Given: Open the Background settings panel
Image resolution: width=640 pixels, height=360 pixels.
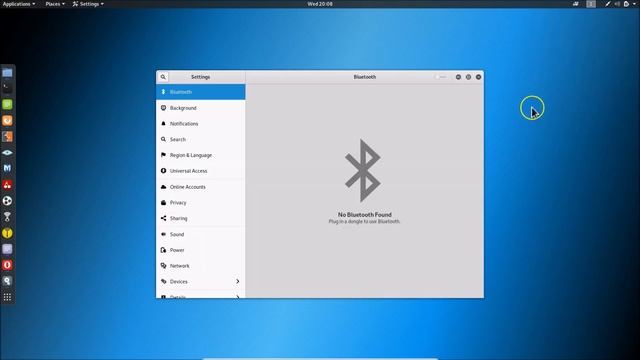Looking at the screenshot, I should pos(200,108).
